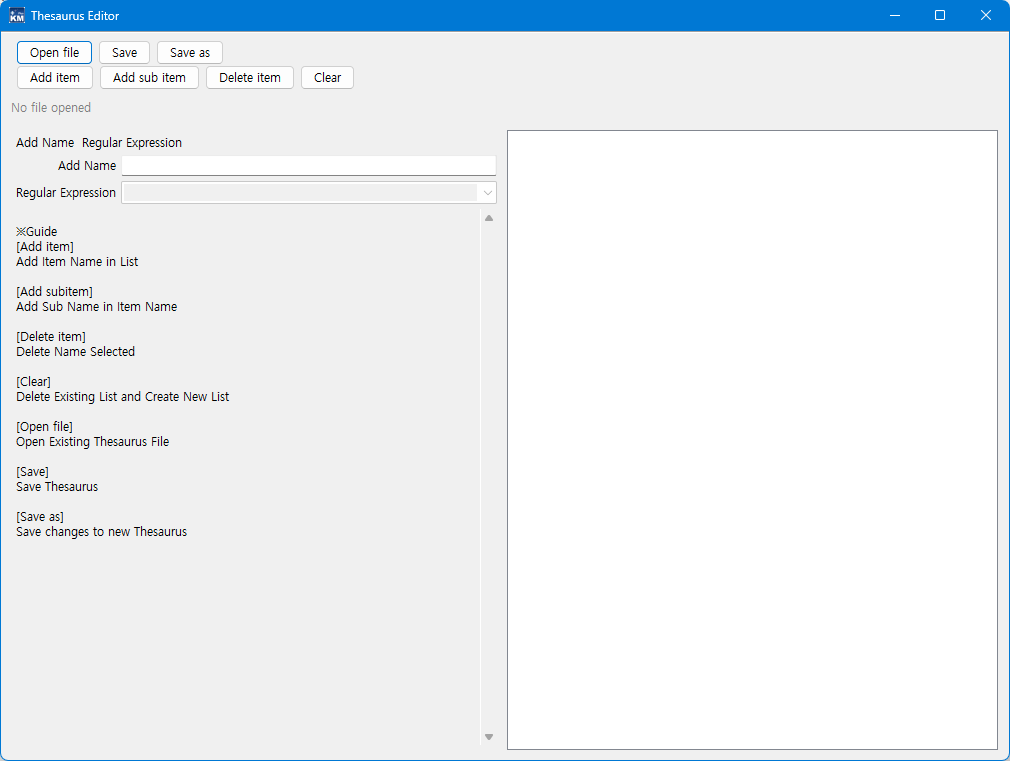Clear the list with the Clear button

(327, 78)
